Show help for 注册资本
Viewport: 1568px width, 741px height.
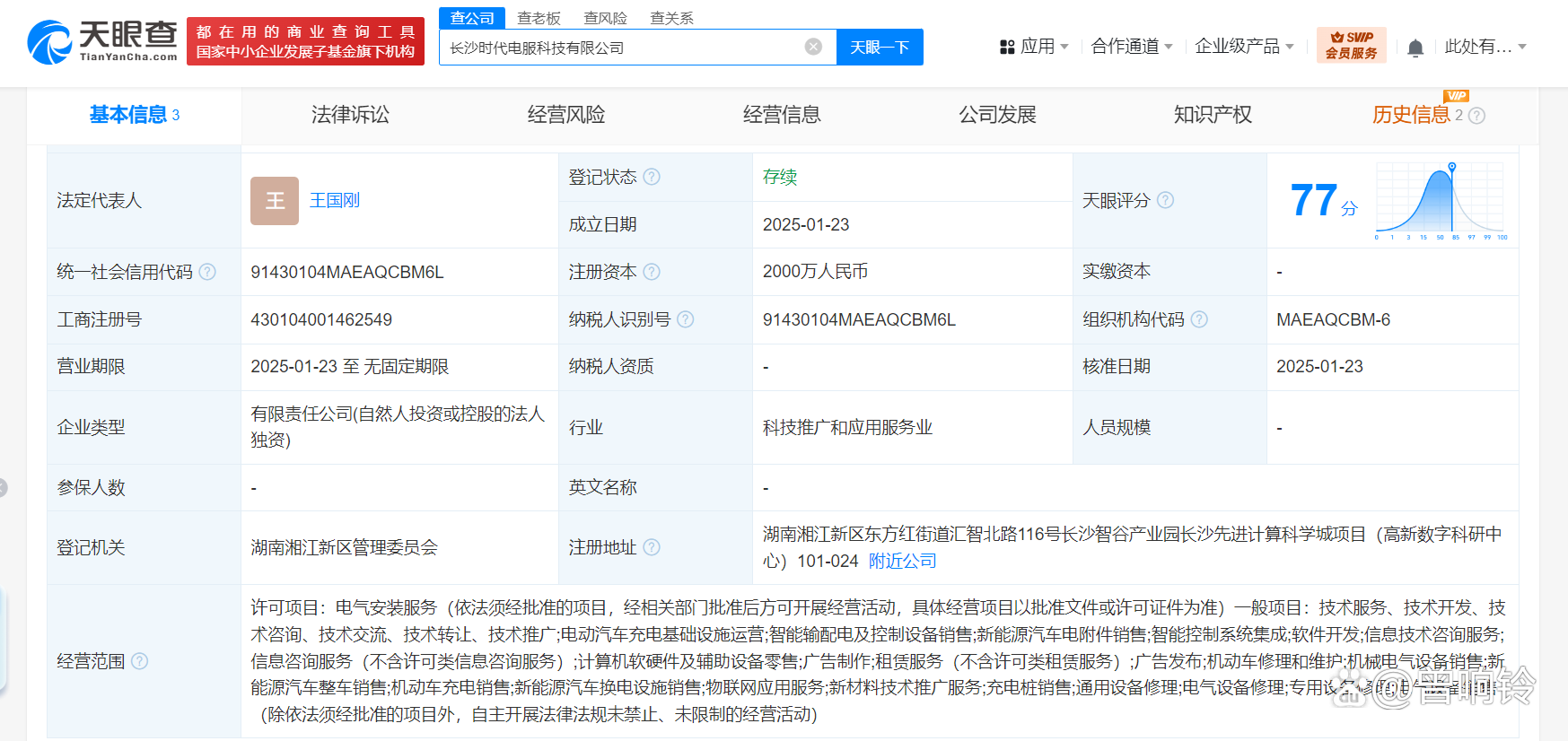coord(652,272)
